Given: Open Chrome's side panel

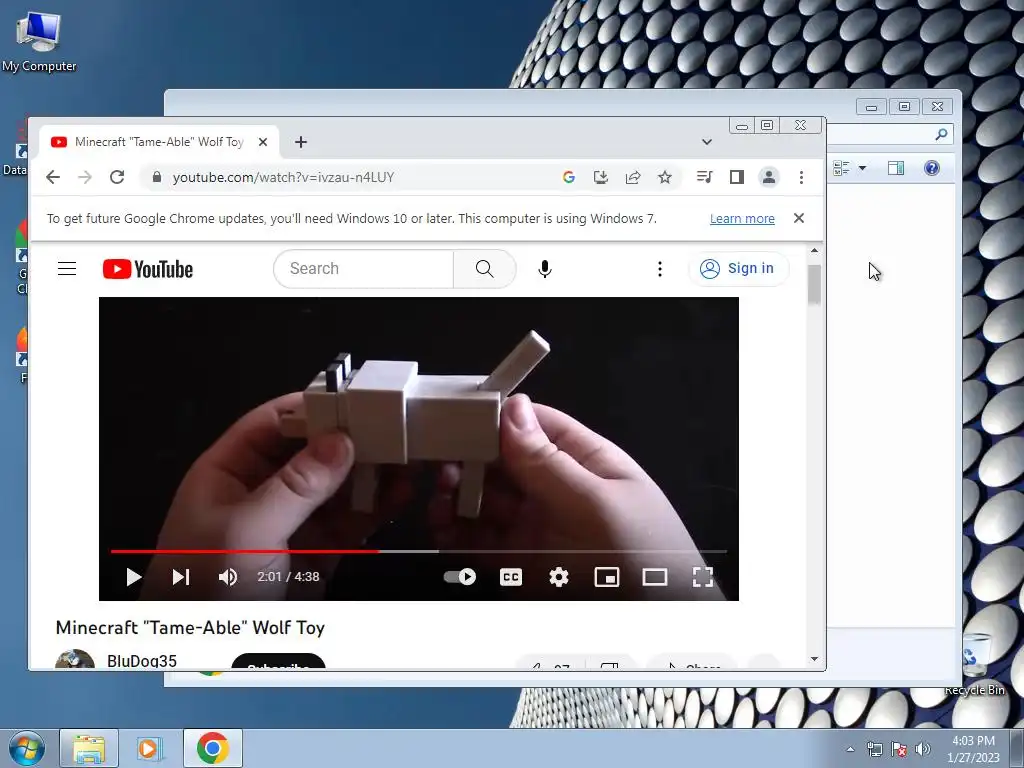Looking at the screenshot, I should click(x=737, y=177).
